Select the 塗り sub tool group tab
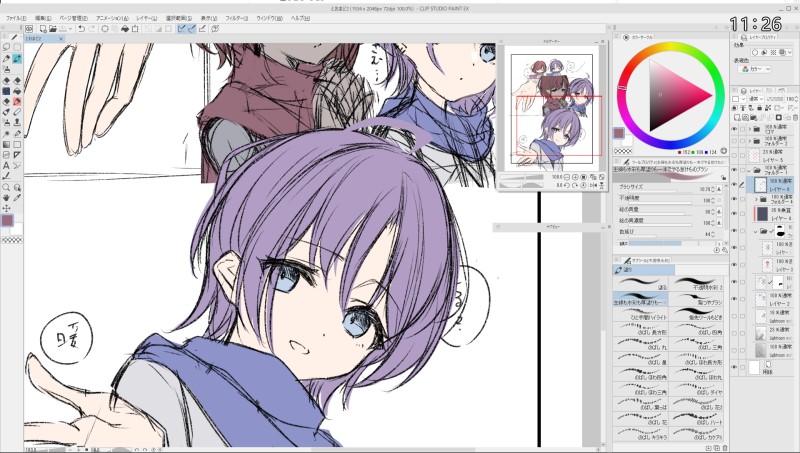Viewport: 800px width, 453px height. [x=643, y=270]
